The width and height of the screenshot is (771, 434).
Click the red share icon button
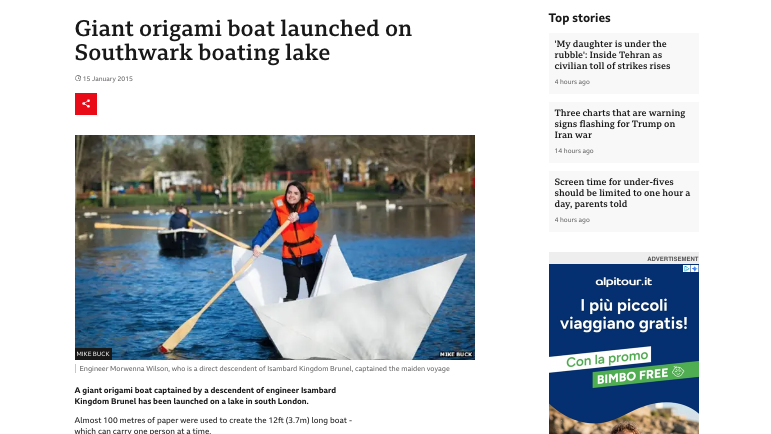click(x=86, y=104)
